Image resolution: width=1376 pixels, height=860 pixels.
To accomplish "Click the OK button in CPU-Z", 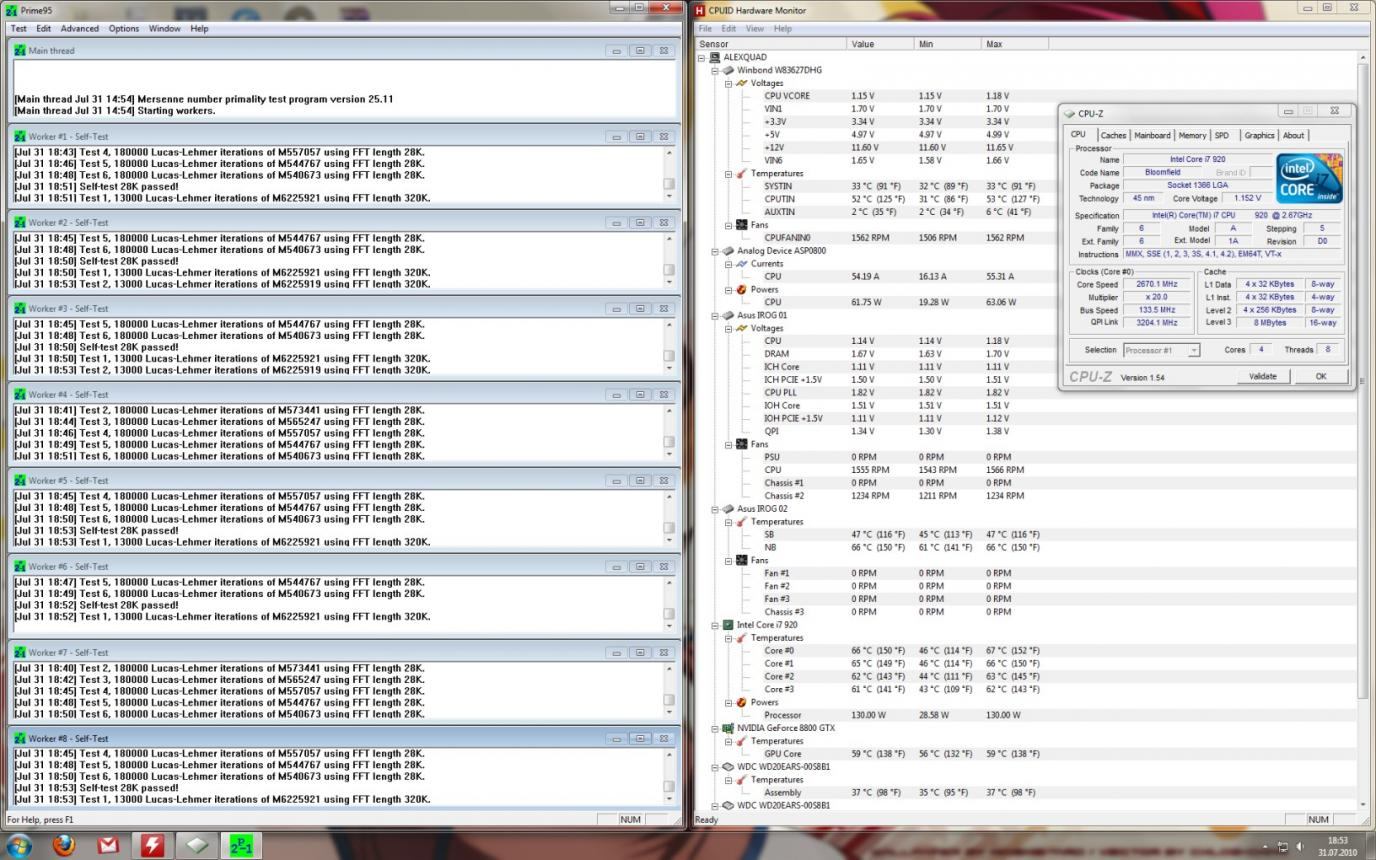I will point(1320,376).
